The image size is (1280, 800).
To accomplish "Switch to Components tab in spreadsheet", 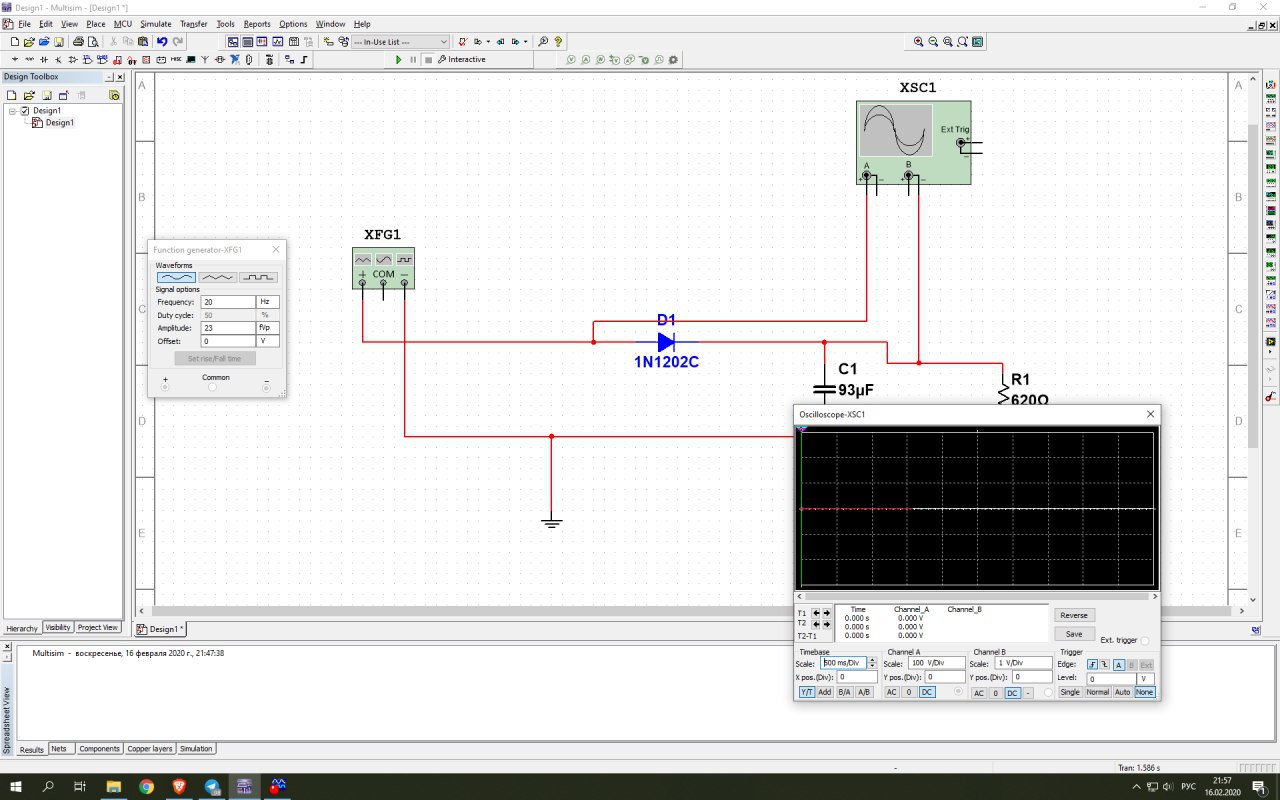I will (x=99, y=748).
